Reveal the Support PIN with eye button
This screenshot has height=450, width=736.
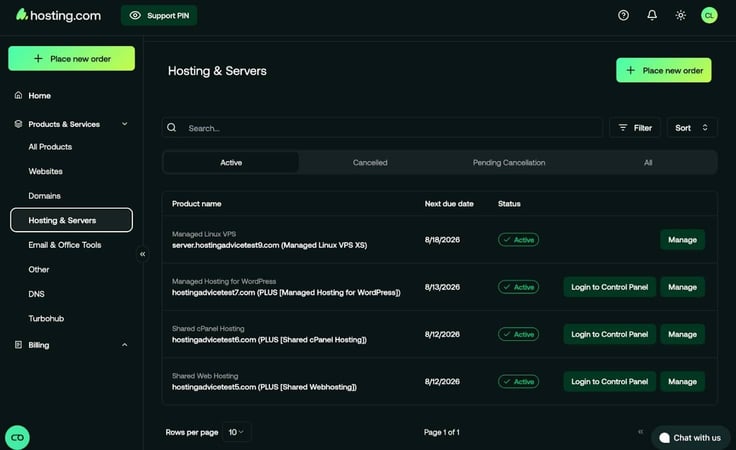159,15
